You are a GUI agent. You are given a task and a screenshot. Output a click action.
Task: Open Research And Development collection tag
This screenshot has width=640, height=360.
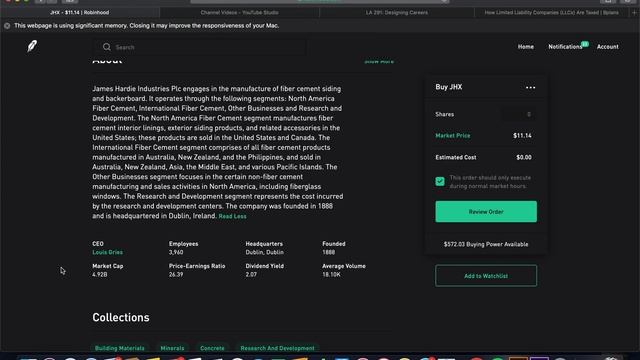click(277, 348)
